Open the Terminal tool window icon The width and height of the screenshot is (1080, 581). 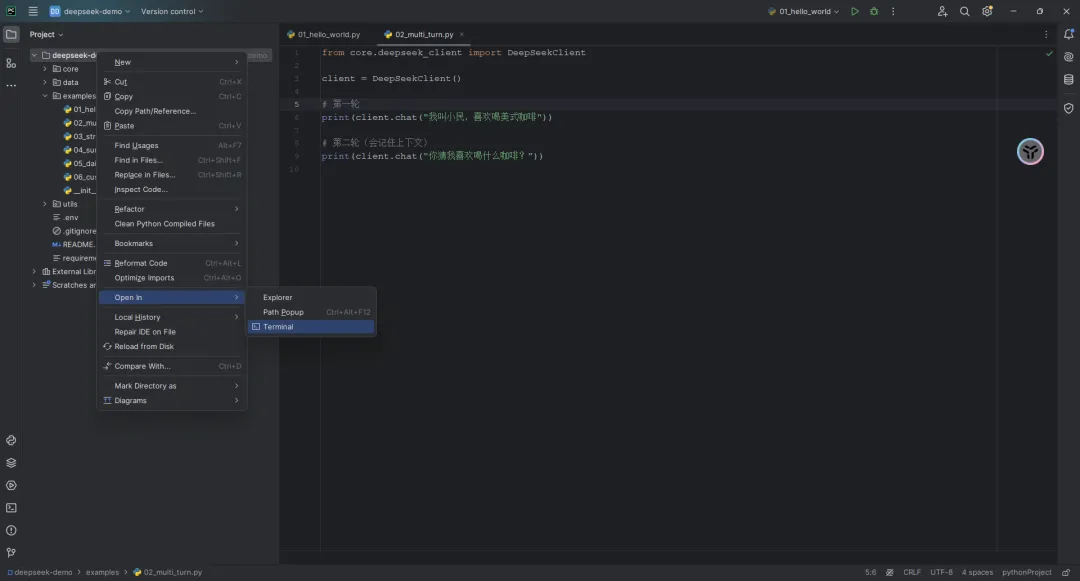point(11,508)
